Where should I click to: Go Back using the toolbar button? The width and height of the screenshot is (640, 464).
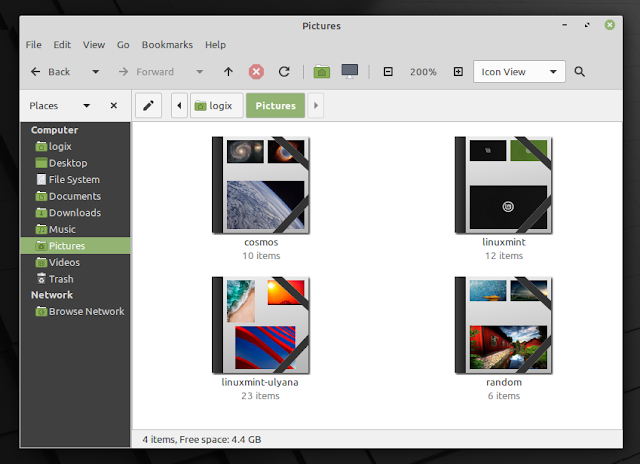click(x=51, y=72)
